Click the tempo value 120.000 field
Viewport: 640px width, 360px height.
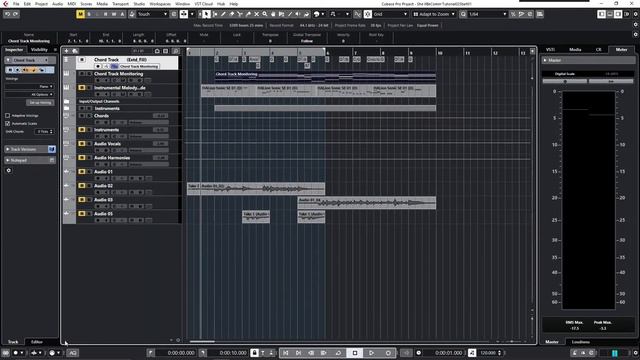pyautogui.click(x=488, y=353)
